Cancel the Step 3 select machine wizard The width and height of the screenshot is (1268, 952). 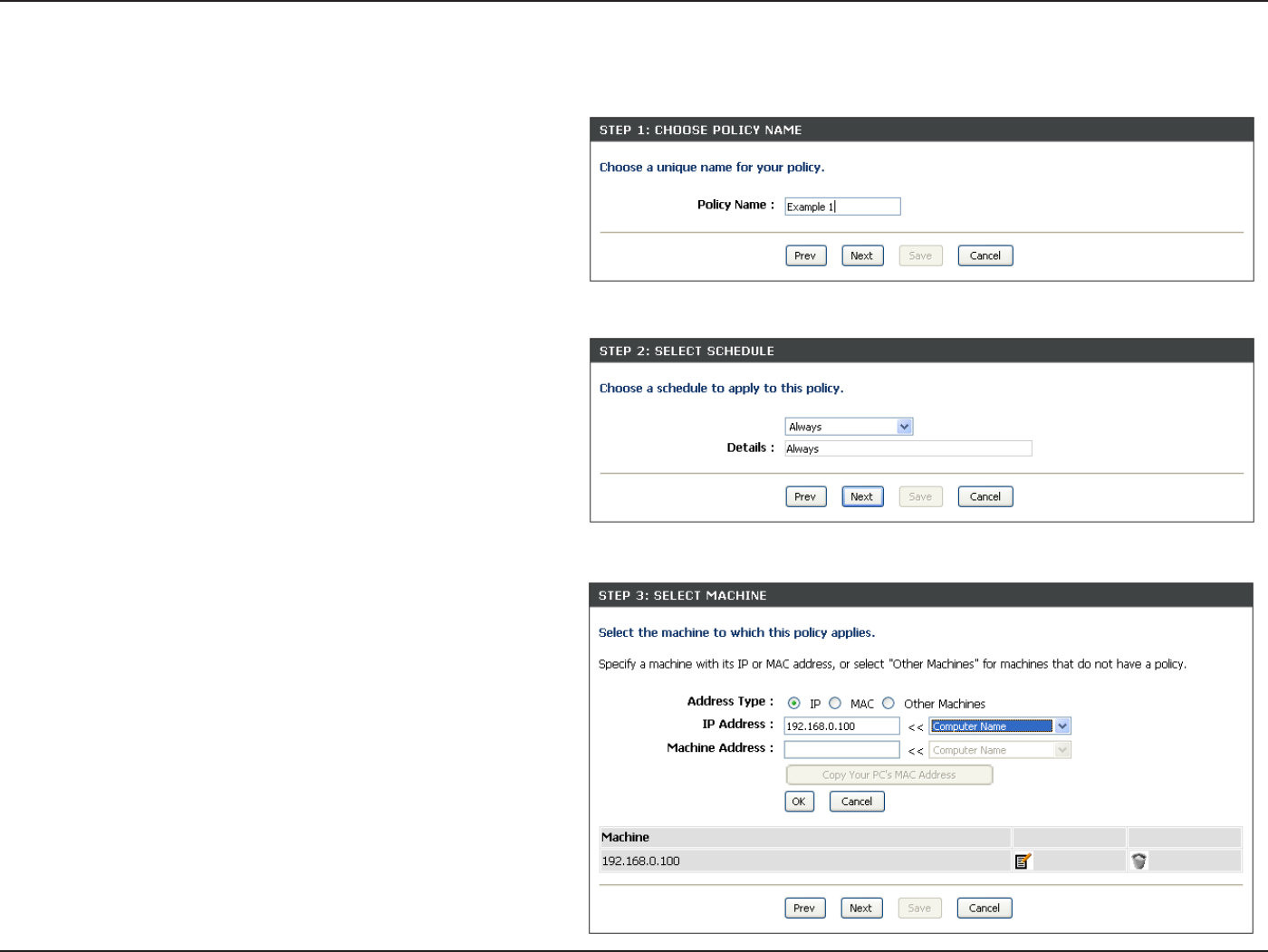point(985,909)
